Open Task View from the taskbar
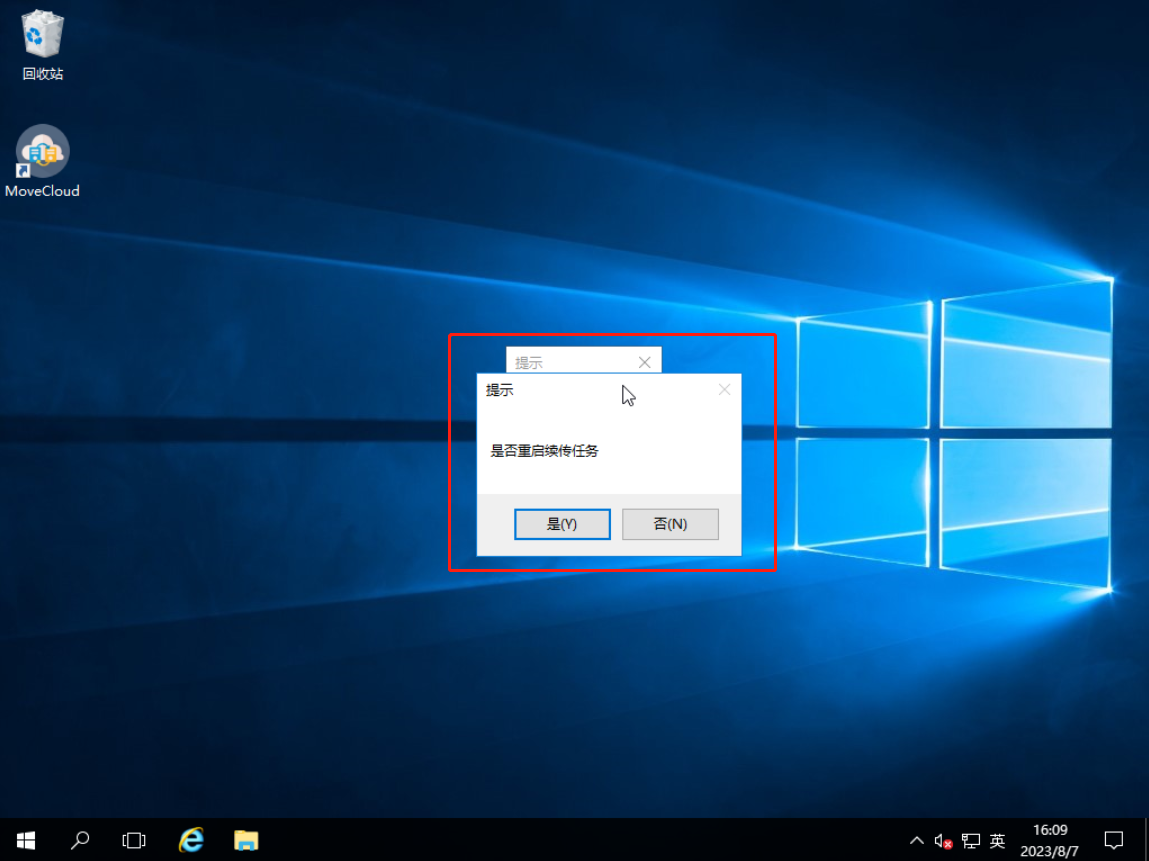1149x861 pixels. click(x=134, y=840)
